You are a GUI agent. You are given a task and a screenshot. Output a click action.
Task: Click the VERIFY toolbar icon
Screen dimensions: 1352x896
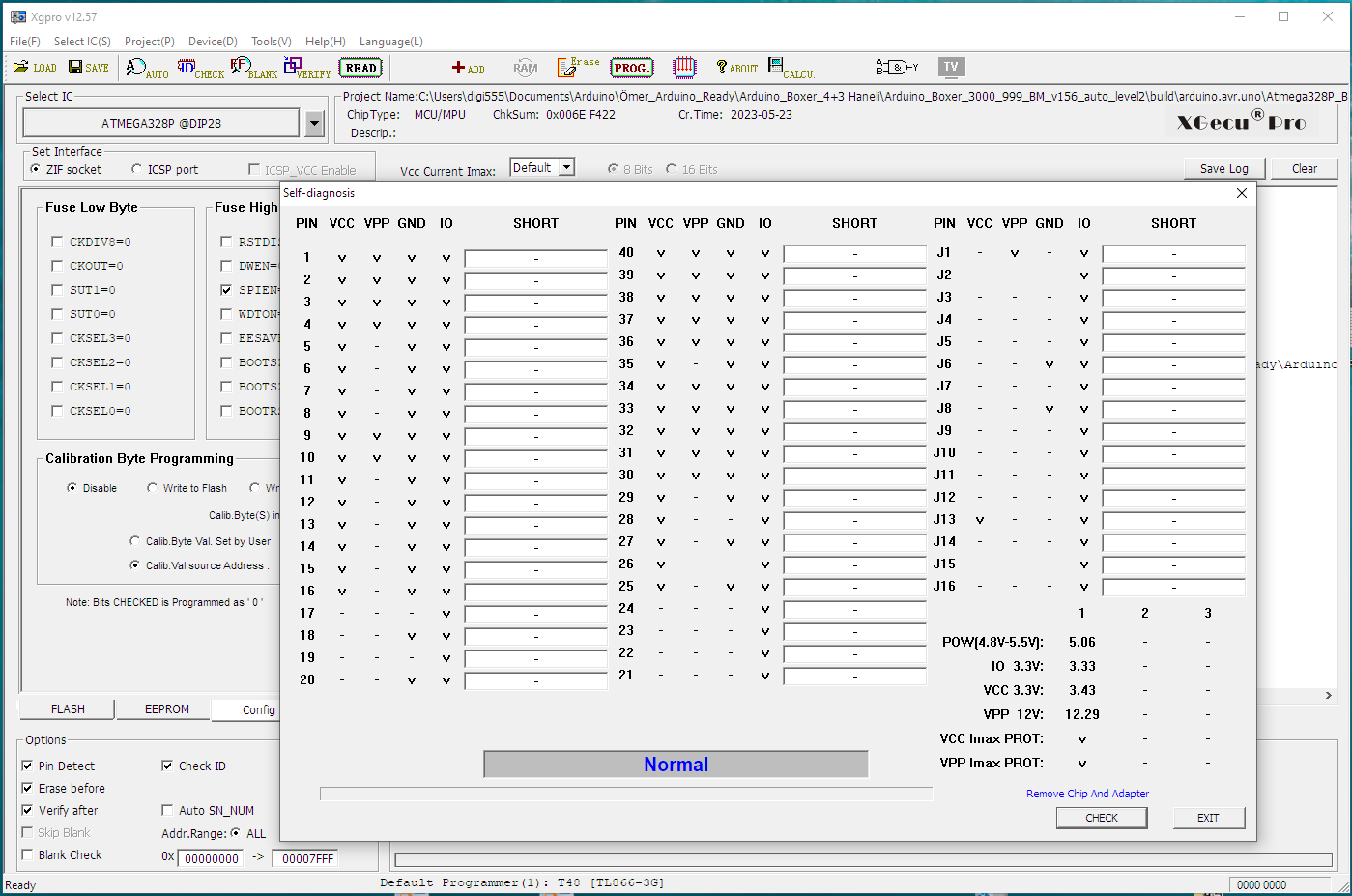[307, 68]
